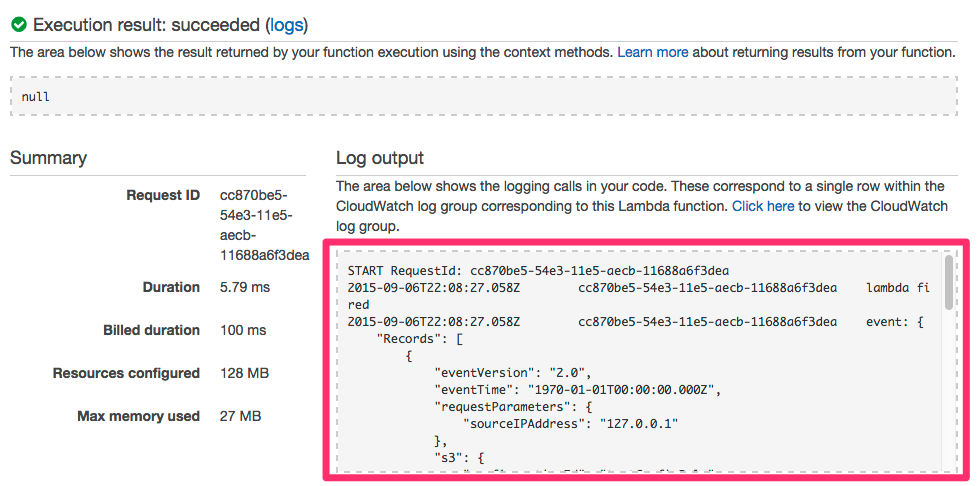Click the eventVersion line in the log

point(512,372)
